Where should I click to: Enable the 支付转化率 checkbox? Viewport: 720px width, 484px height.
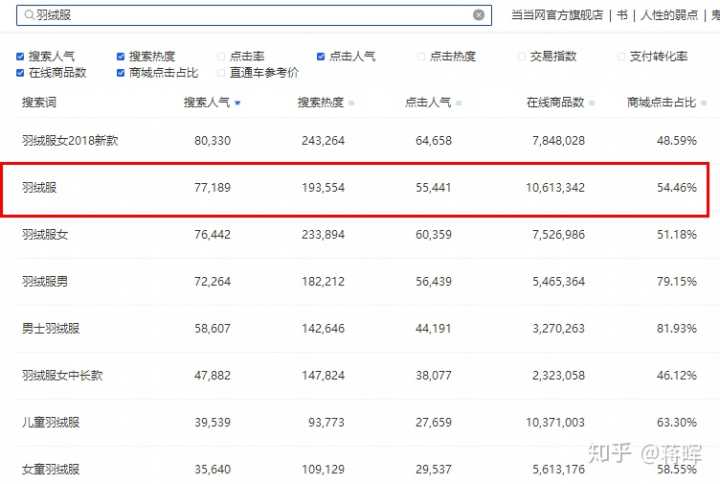621,56
